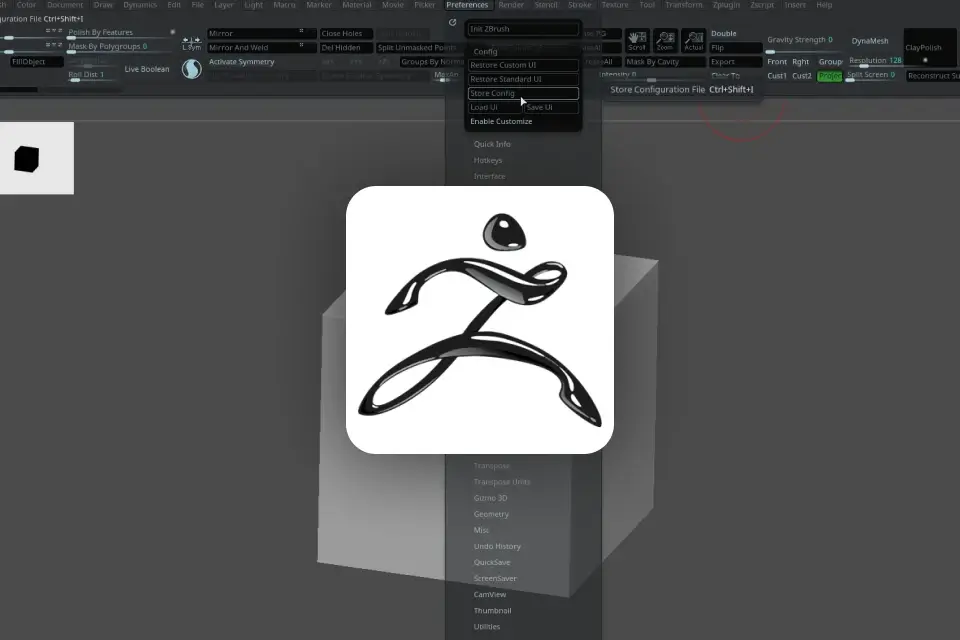Image resolution: width=960 pixels, height=640 pixels.
Task: Click the dot beside Polish By Features
Action: pos(173,32)
